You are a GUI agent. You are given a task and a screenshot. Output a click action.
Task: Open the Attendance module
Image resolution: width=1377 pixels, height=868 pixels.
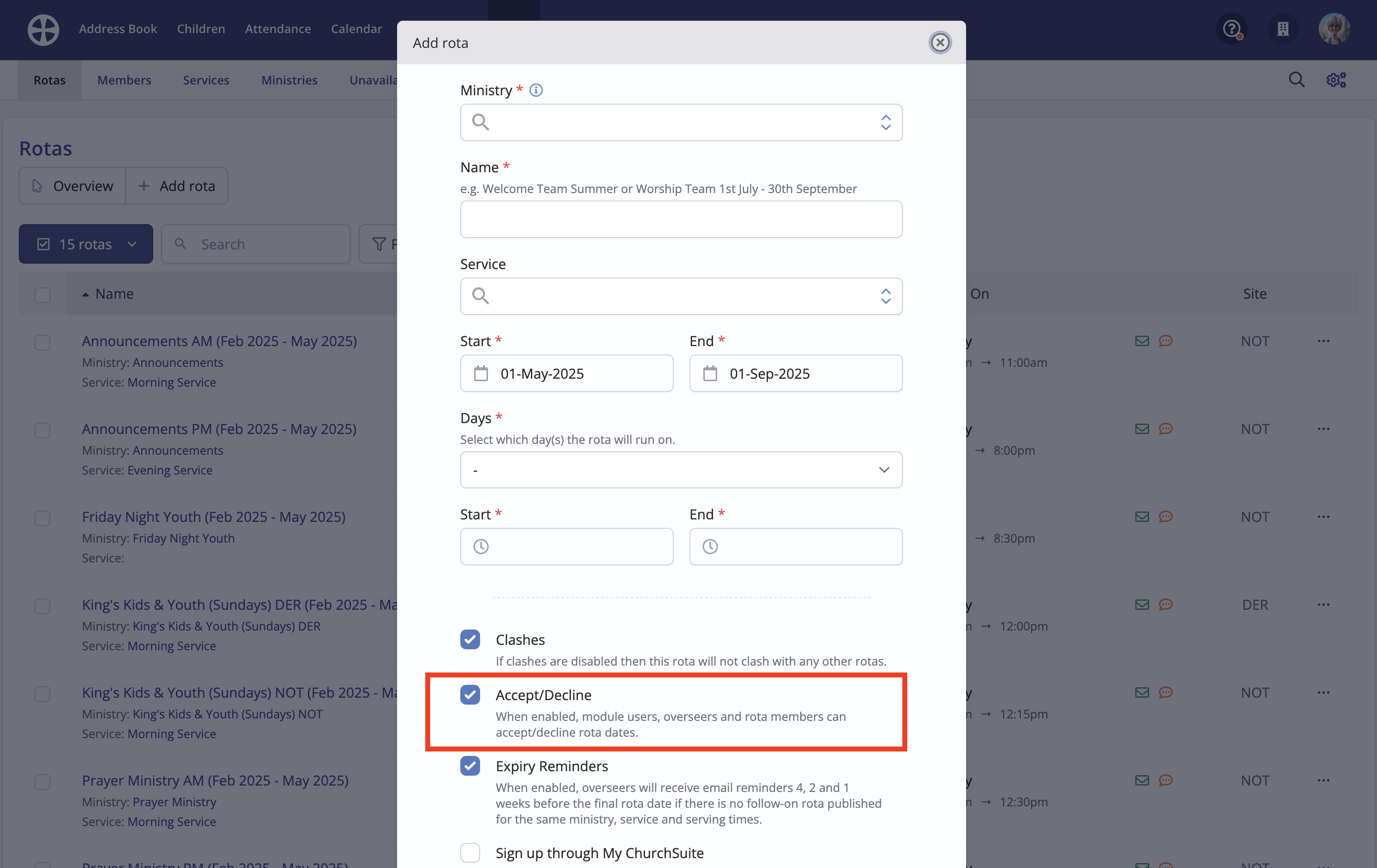tap(278, 29)
